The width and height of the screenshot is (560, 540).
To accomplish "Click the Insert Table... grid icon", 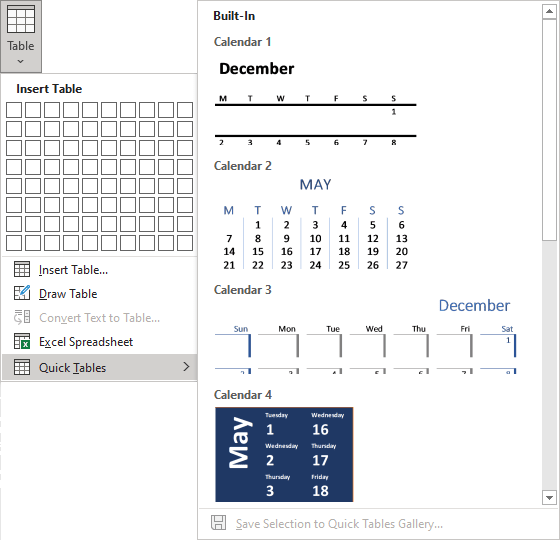I will (x=22, y=269).
